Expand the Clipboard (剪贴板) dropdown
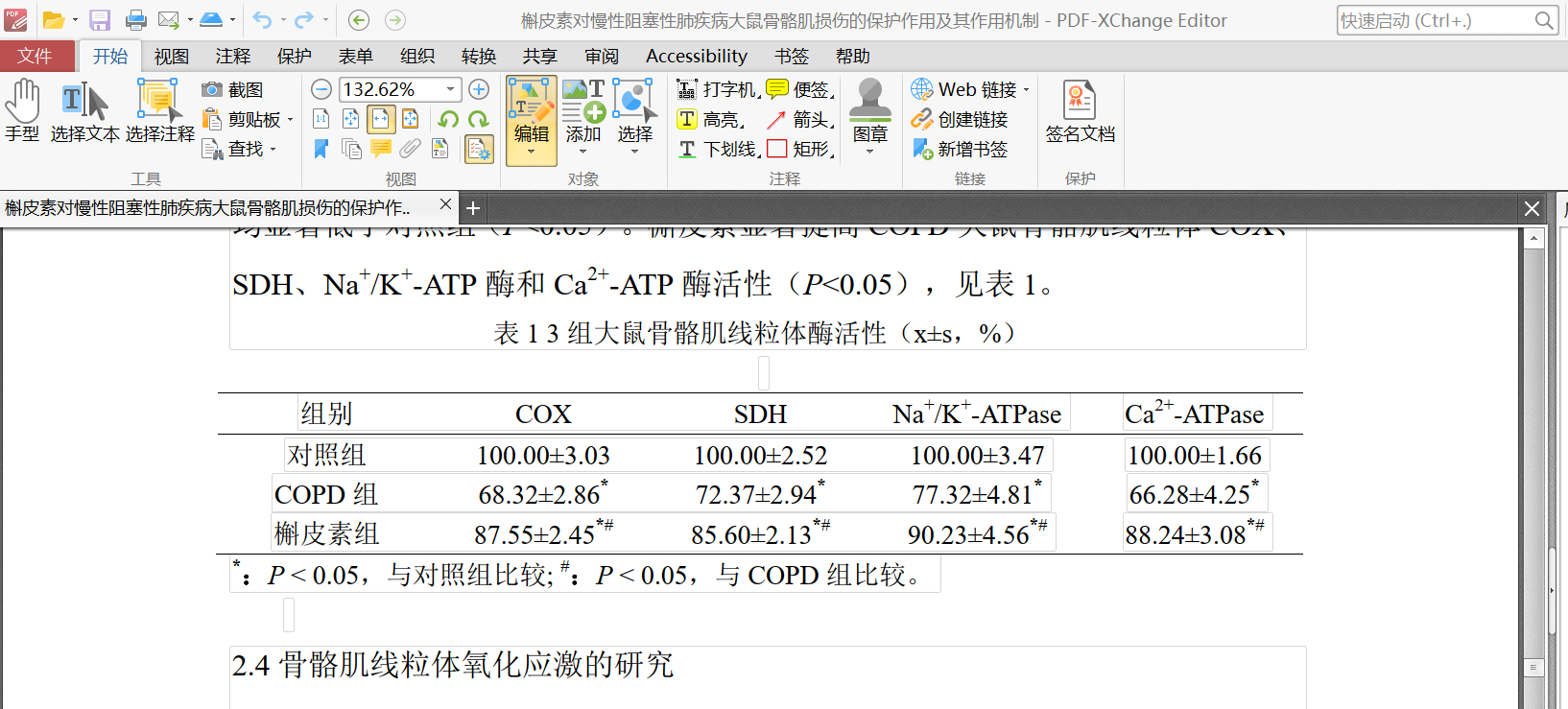Viewport: 1568px width, 709px height. [x=290, y=120]
